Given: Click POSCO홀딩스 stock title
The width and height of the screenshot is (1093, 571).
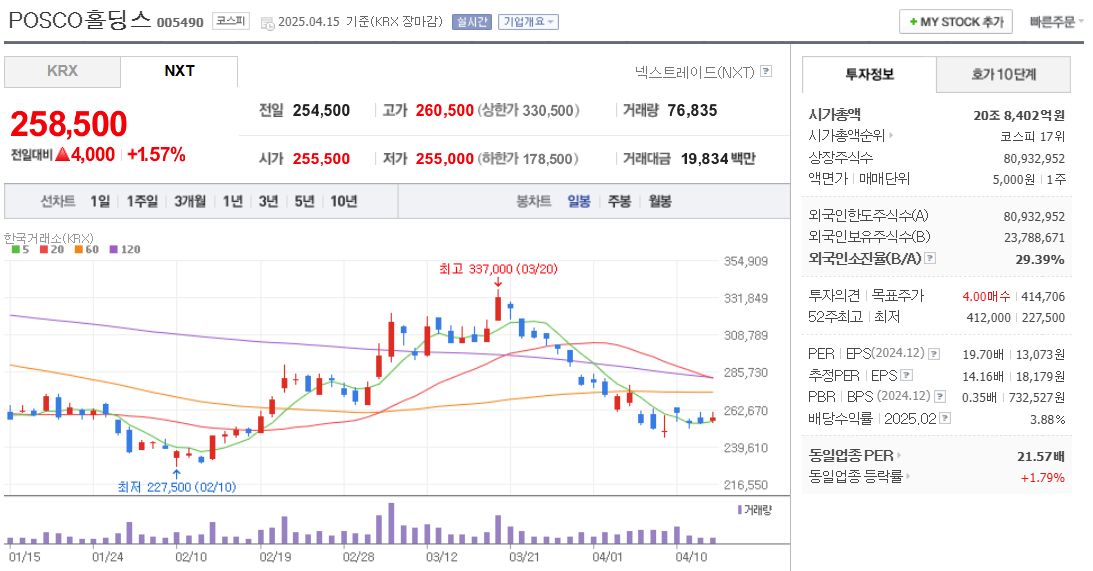Looking at the screenshot, I should (79, 20).
